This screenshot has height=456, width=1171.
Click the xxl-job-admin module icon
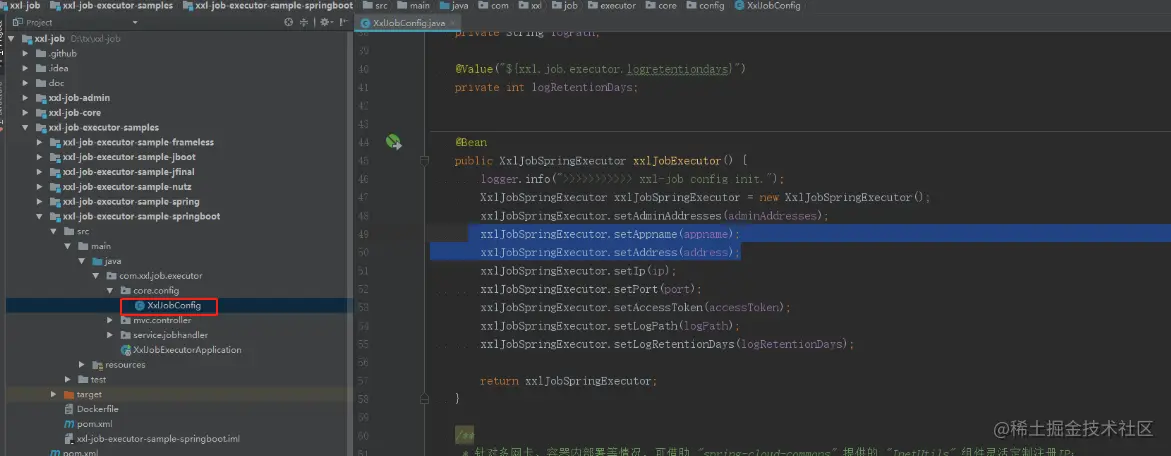tap(40, 98)
